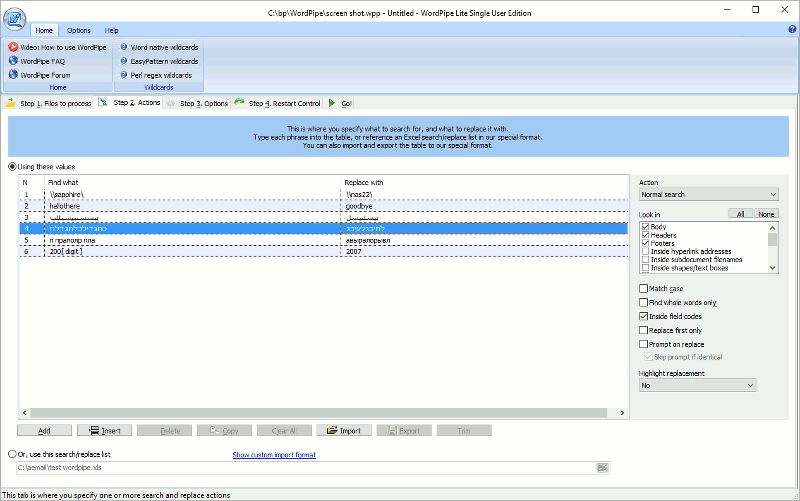Select the 2007 replace cell

[x=485, y=251]
